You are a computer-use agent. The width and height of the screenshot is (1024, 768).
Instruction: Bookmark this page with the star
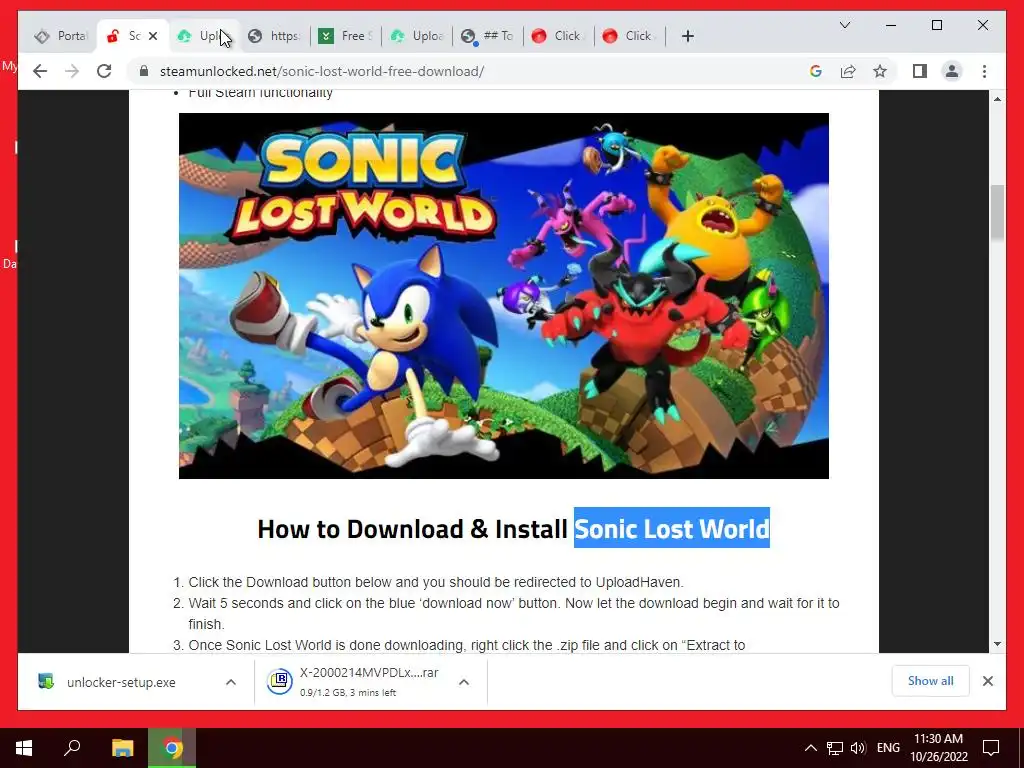point(880,71)
